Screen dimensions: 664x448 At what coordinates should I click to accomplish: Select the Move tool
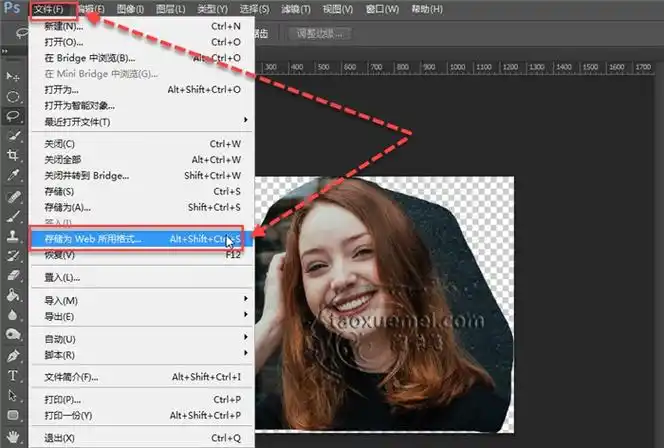coord(14,77)
